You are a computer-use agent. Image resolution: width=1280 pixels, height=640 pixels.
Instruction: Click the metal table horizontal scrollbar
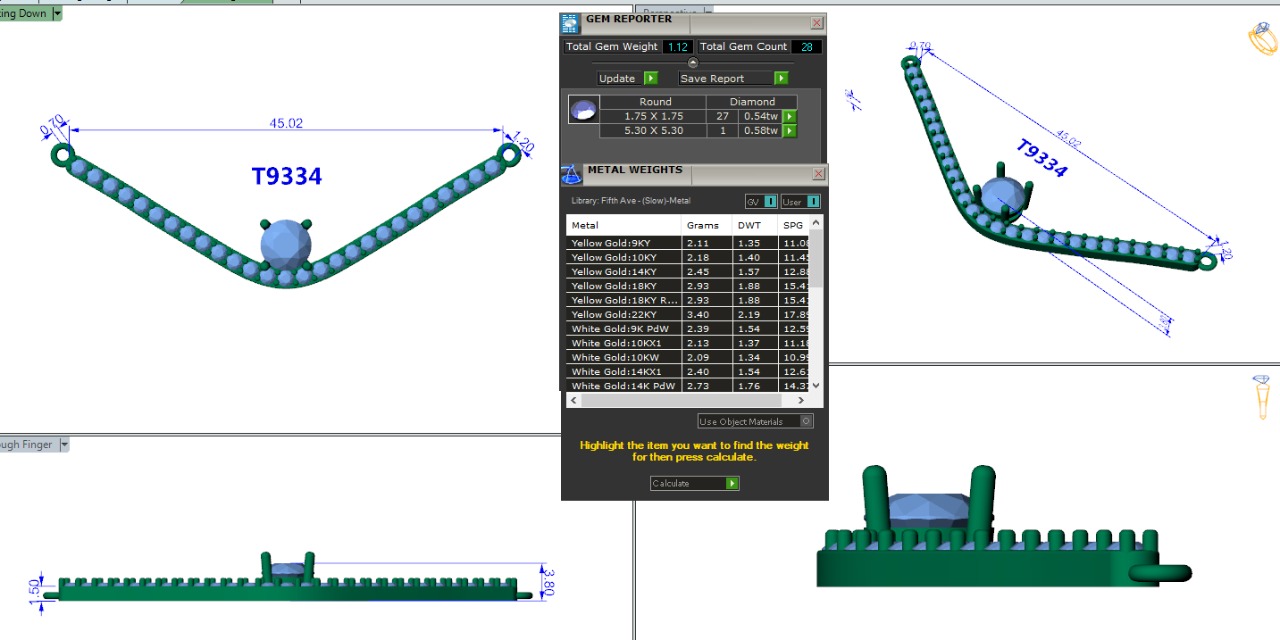[690, 400]
